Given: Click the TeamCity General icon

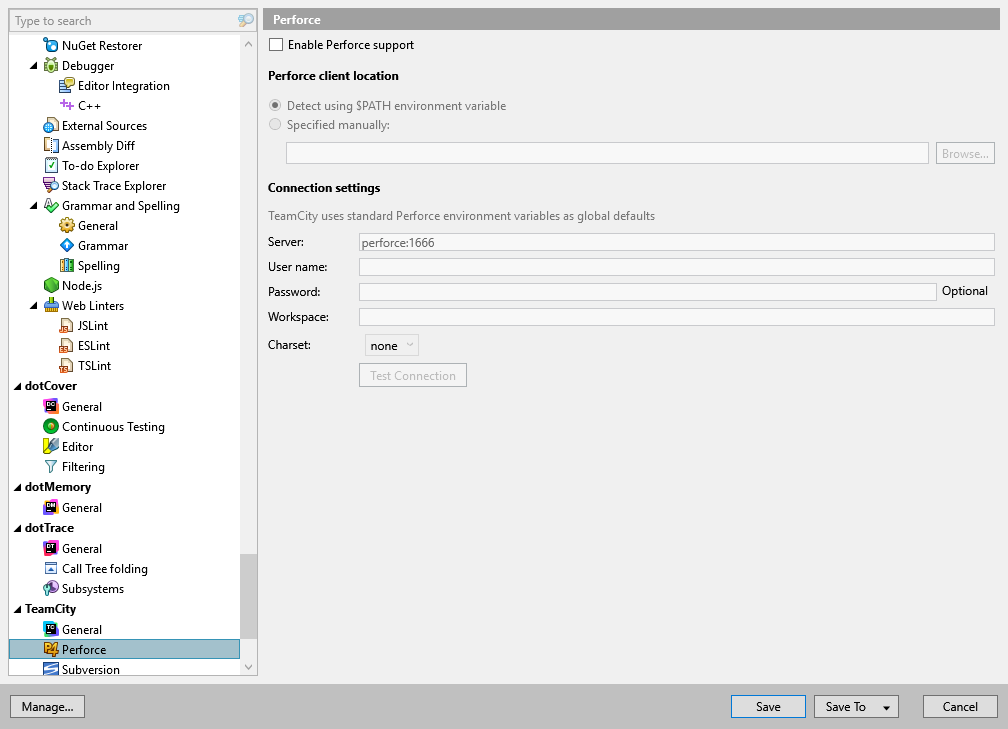Looking at the screenshot, I should tap(50, 628).
